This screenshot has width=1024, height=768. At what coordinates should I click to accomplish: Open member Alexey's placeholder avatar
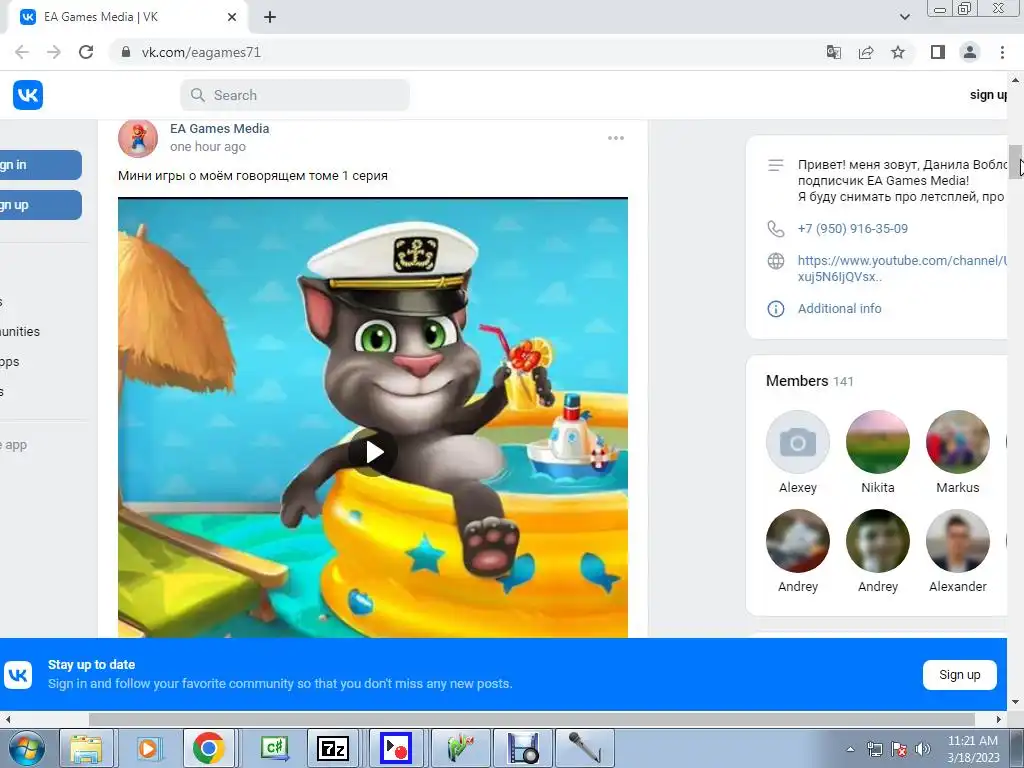click(797, 442)
